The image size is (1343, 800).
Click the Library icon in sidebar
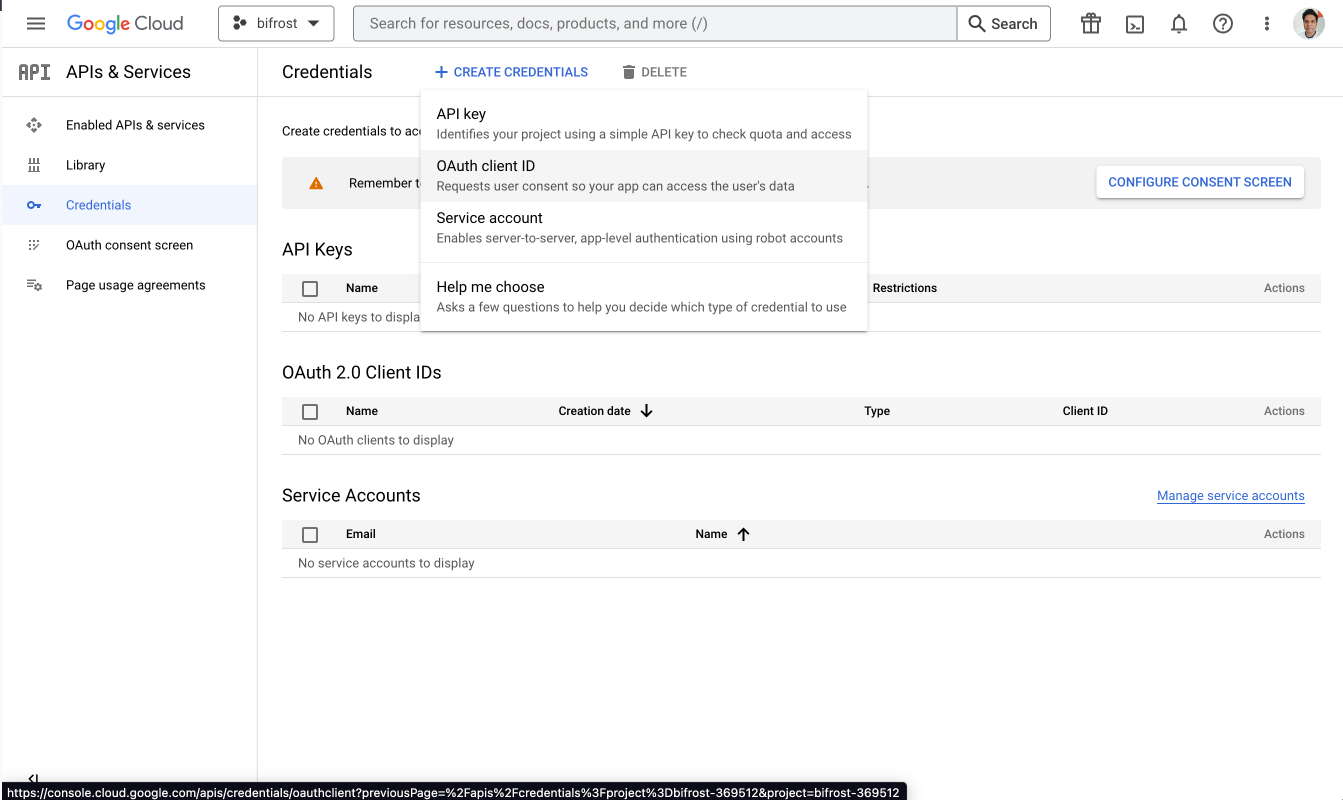[x=34, y=165]
